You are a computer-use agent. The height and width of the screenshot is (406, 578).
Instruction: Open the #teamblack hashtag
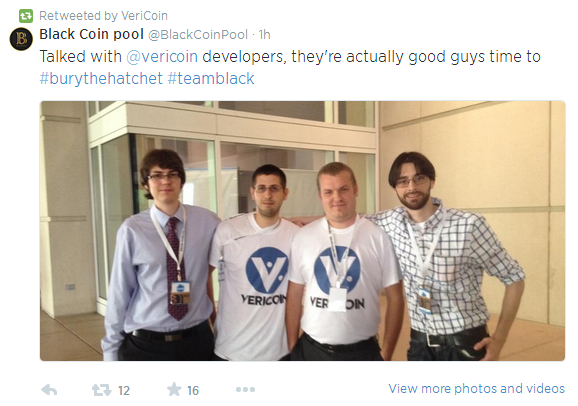click(211, 79)
